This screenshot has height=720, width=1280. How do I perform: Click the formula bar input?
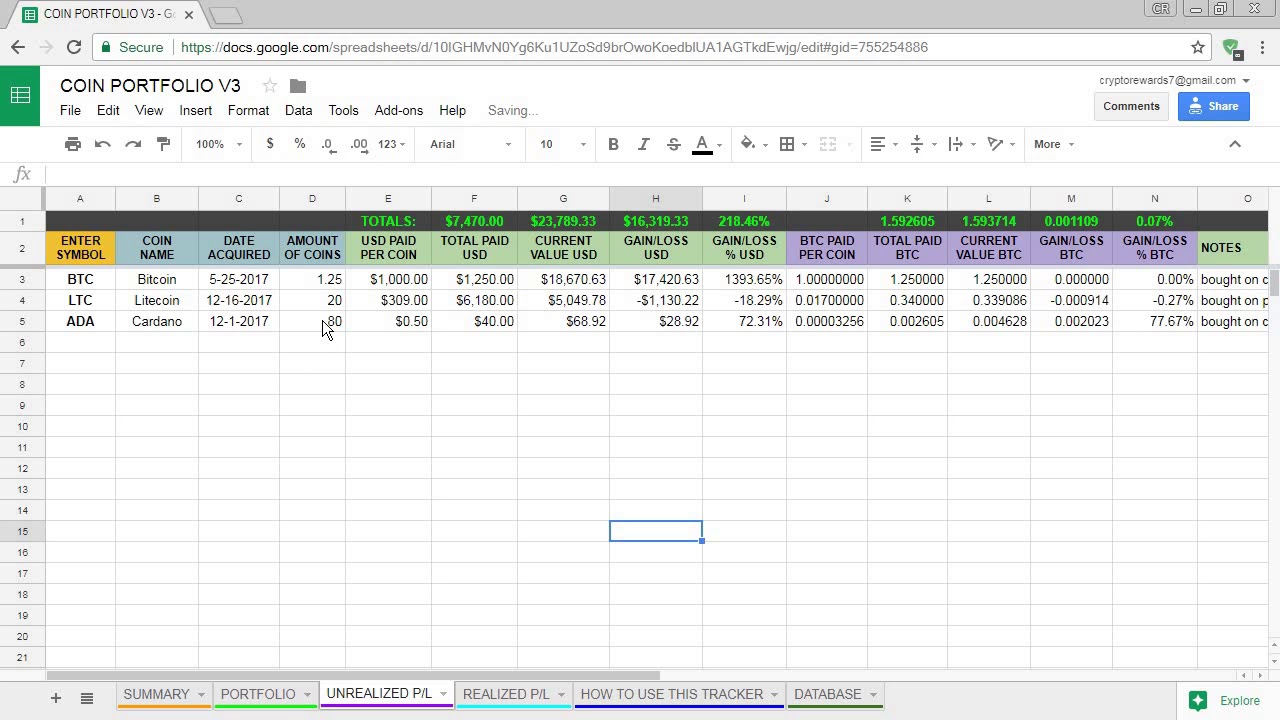point(660,174)
